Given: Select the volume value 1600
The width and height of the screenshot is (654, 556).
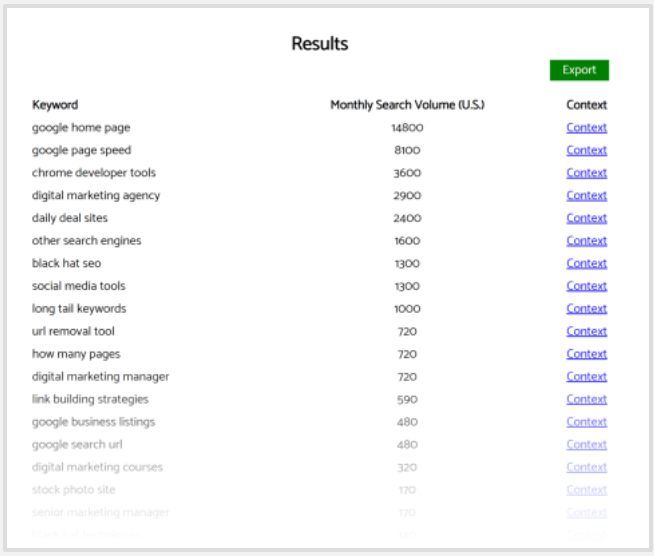Looking at the screenshot, I should tap(407, 241).
